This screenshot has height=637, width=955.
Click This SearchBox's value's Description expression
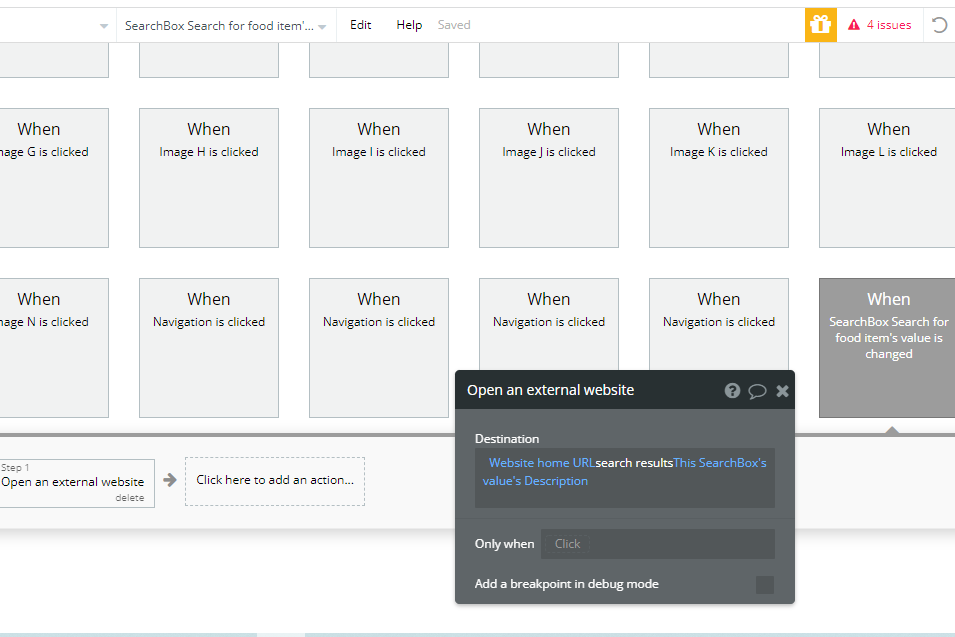[625, 472]
